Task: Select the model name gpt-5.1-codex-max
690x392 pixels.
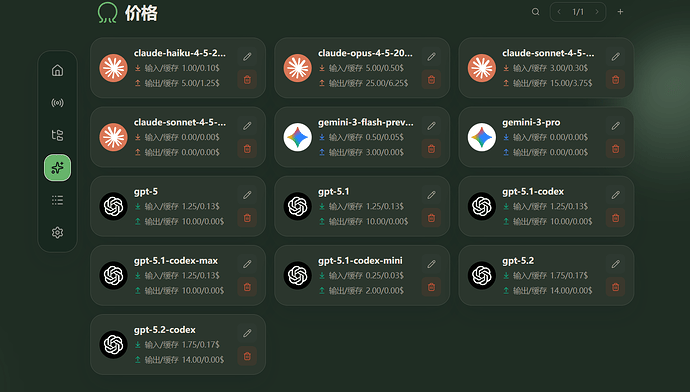Action: pyautogui.click(x=176, y=260)
